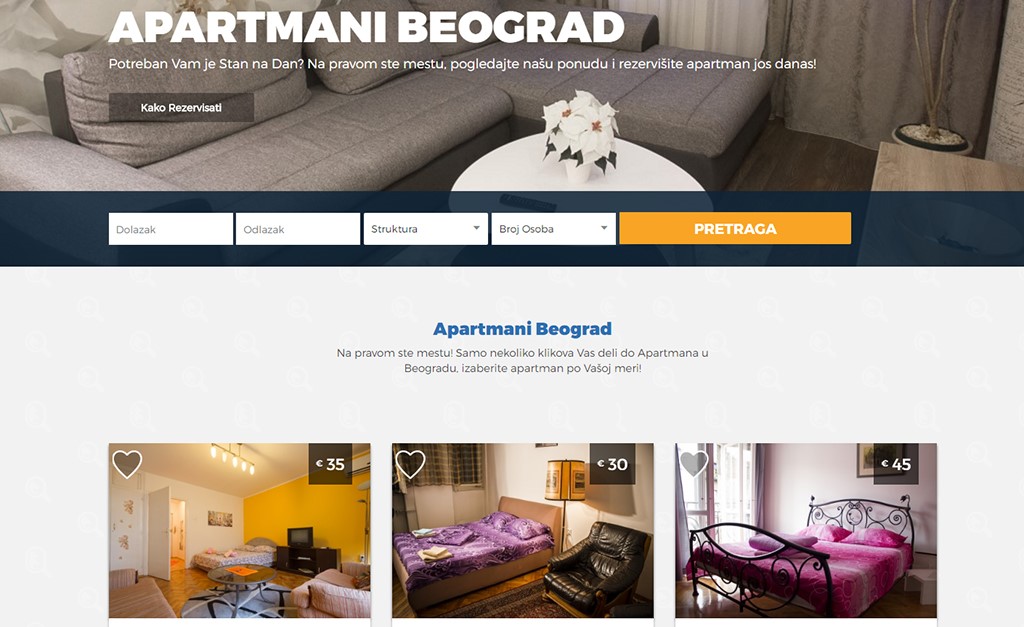Click the Struktura dropdown arrow
Viewport: 1024px width, 627px height.
pyautogui.click(x=477, y=228)
